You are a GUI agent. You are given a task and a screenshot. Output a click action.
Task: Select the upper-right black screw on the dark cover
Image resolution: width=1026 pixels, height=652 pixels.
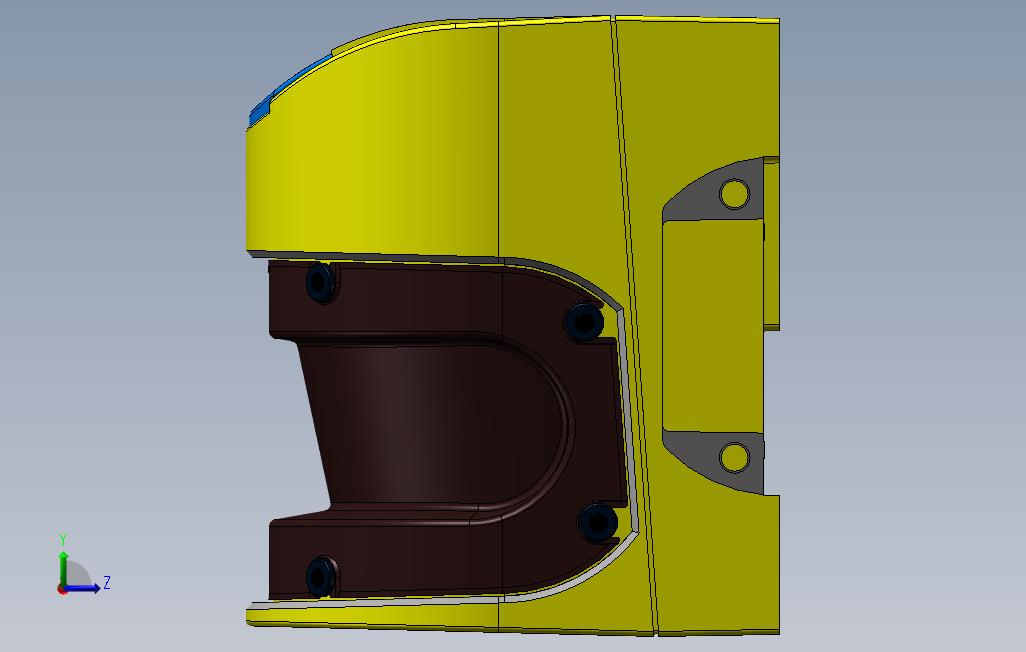(583, 321)
